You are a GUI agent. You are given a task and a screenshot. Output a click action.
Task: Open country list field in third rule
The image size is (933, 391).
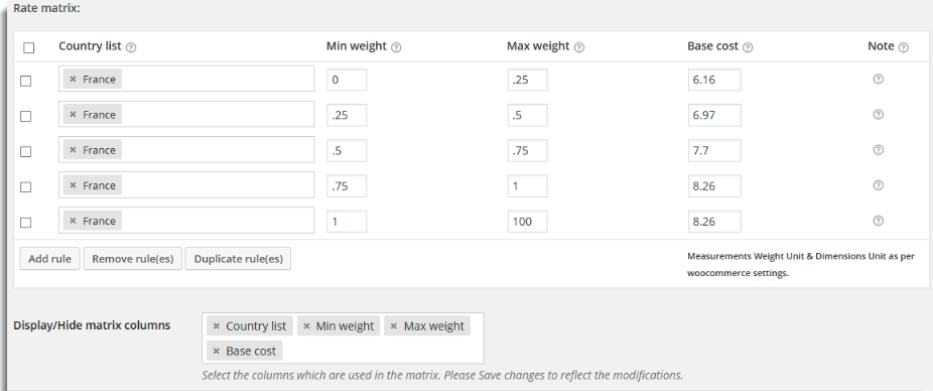[186, 149]
